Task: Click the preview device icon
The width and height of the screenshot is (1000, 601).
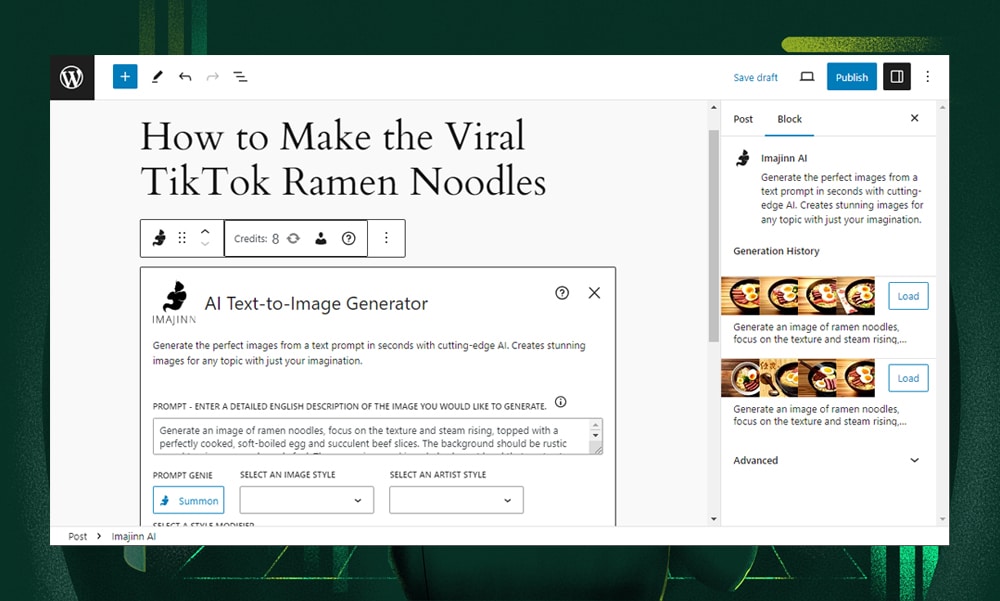Action: point(807,77)
